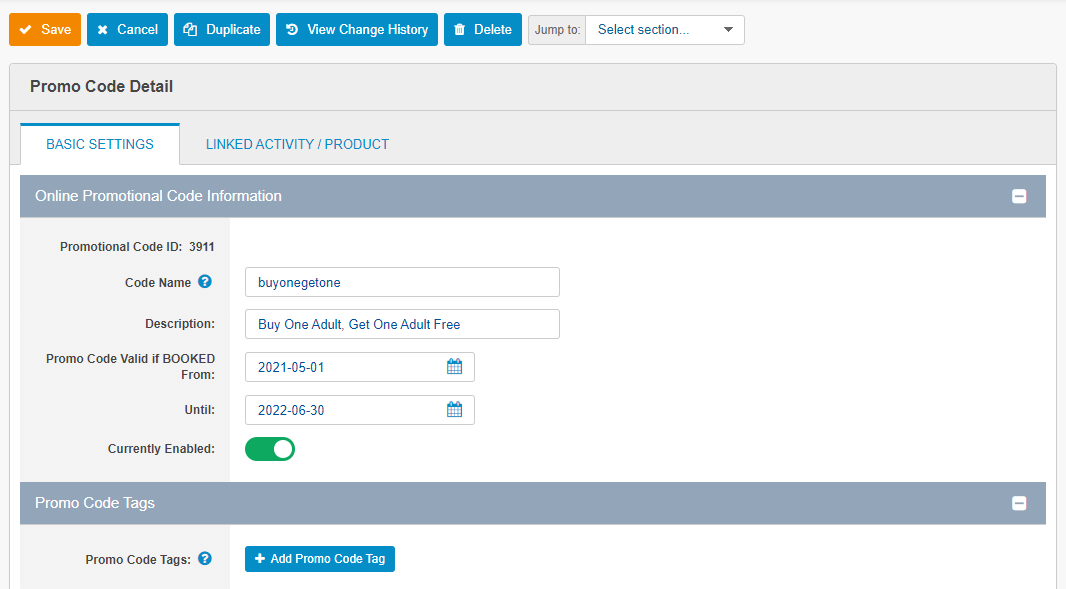Viewport: 1066px width, 589px height.
Task: Toggle Currently Enabled switch off
Action: pos(270,449)
